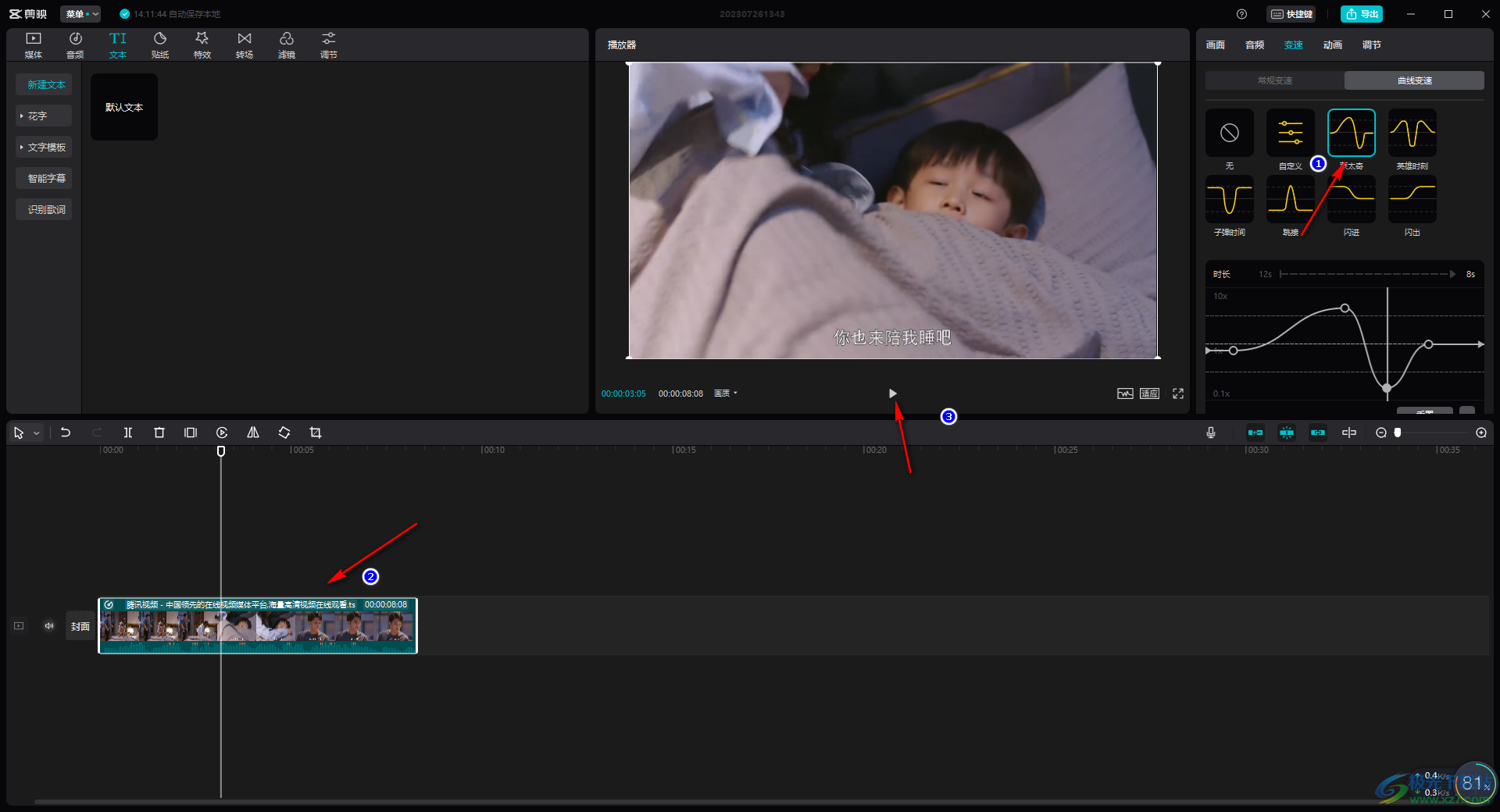Viewport: 1500px width, 812px height.
Task: Click the split clip tool
Action: pyautogui.click(x=128, y=433)
